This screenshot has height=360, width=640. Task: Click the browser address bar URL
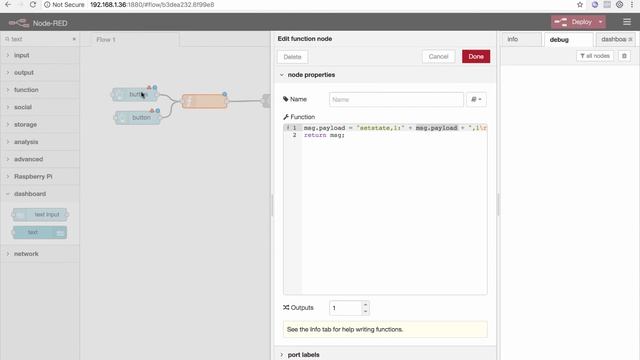coord(152,4)
